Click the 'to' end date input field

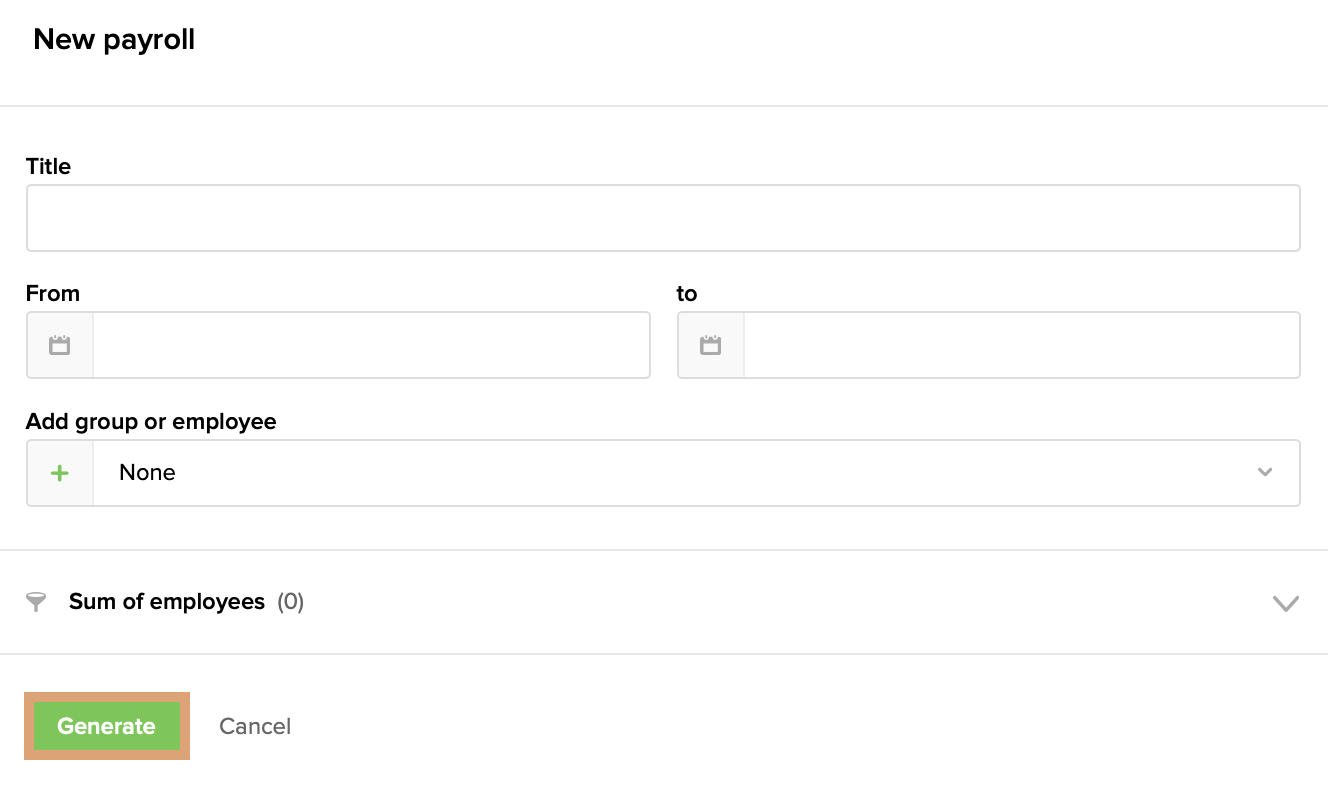[1021, 346]
